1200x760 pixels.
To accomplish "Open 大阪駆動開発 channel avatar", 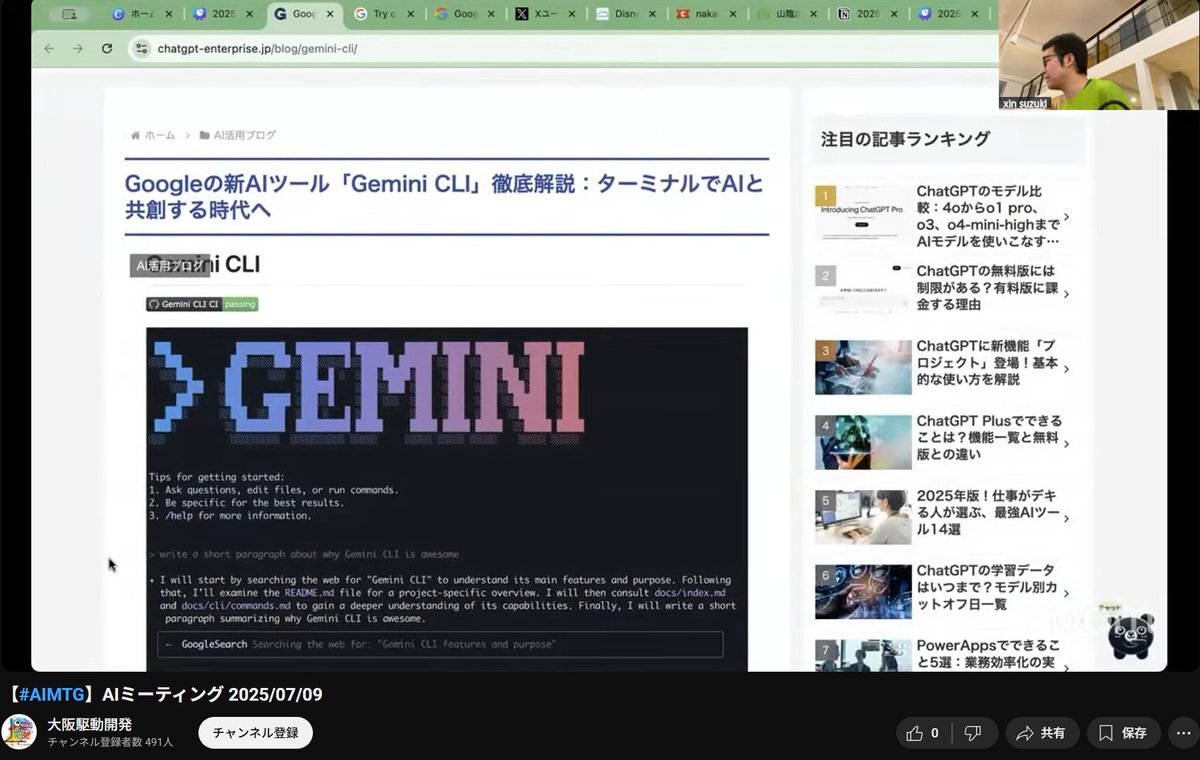I will pyautogui.click(x=19, y=732).
